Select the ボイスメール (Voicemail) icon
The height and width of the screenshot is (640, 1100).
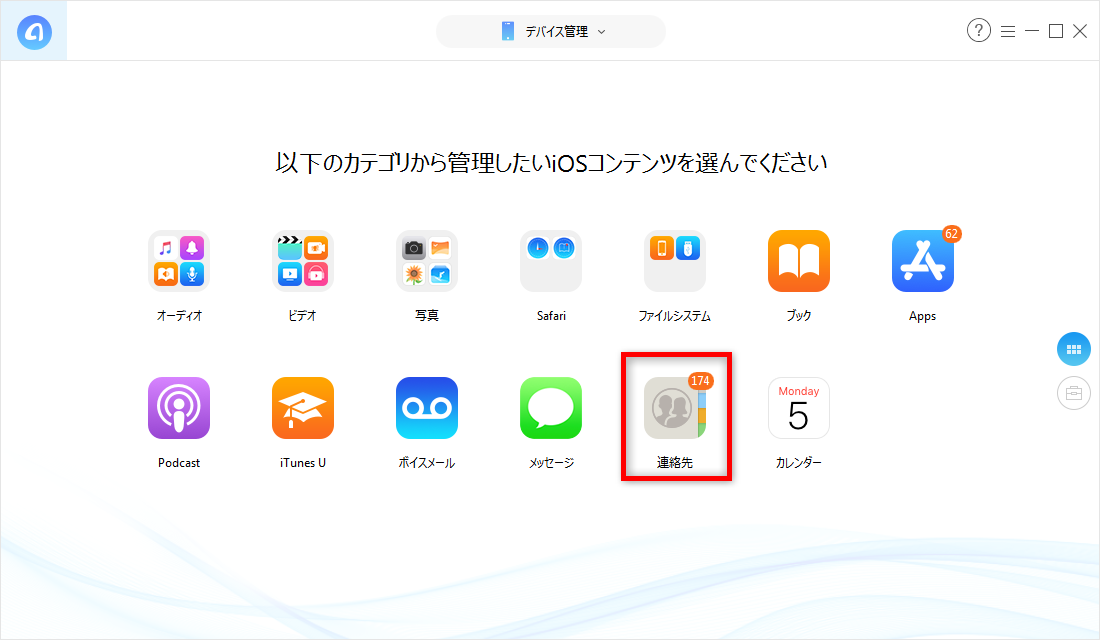(426, 408)
